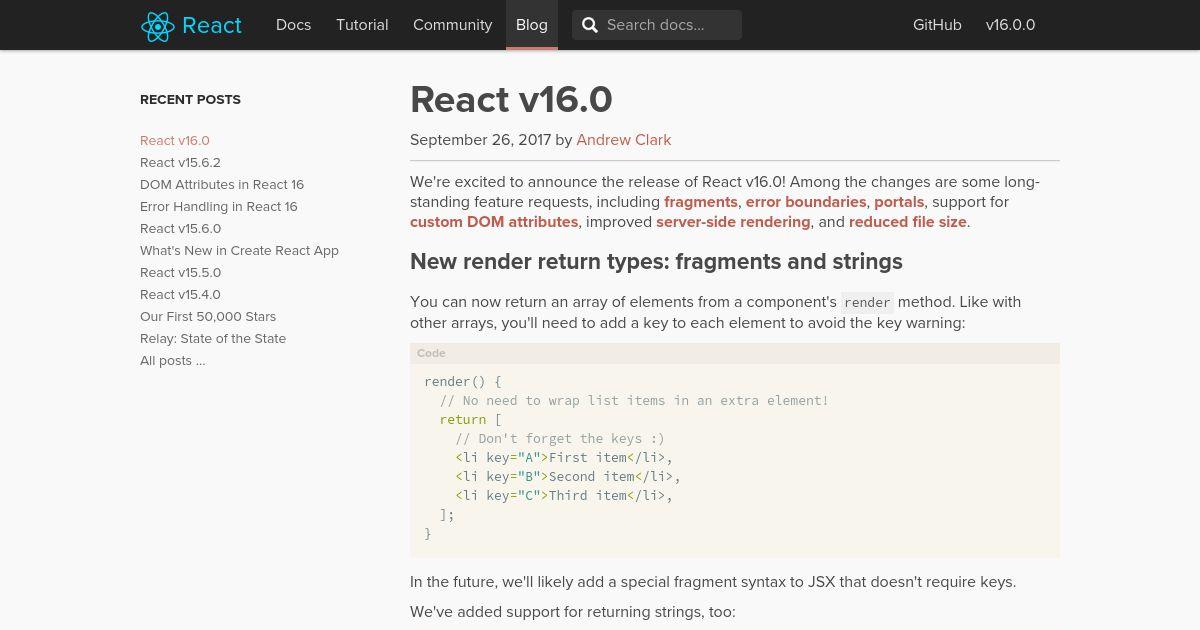Image resolution: width=1200 pixels, height=630 pixels.
Task: Go to the Community page
Action: [452, 25]
